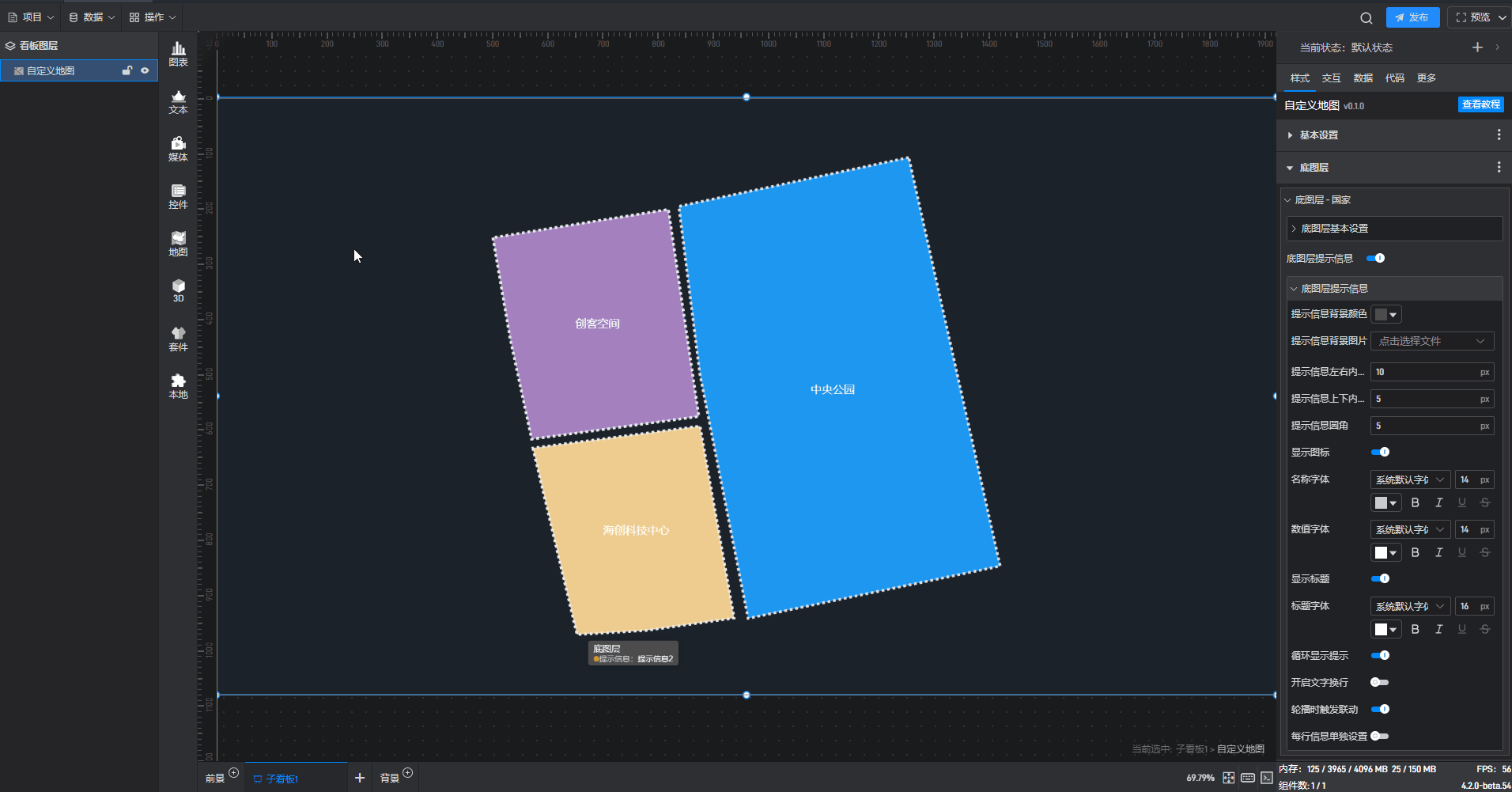Viewport: 1512px width, 792px height.
Task: Open the 3D components icon
Action: point(178,290)
